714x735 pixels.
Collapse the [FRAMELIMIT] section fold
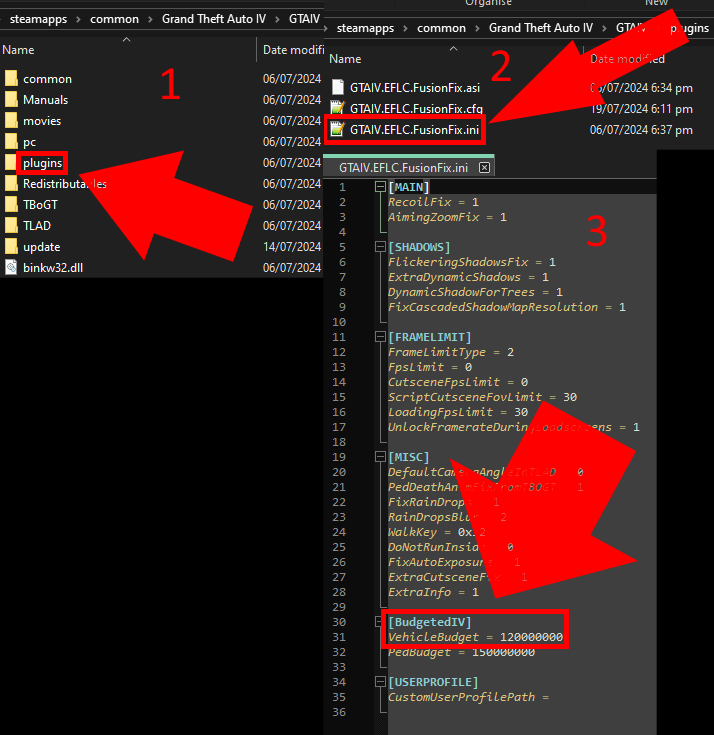tap(380, 337)
